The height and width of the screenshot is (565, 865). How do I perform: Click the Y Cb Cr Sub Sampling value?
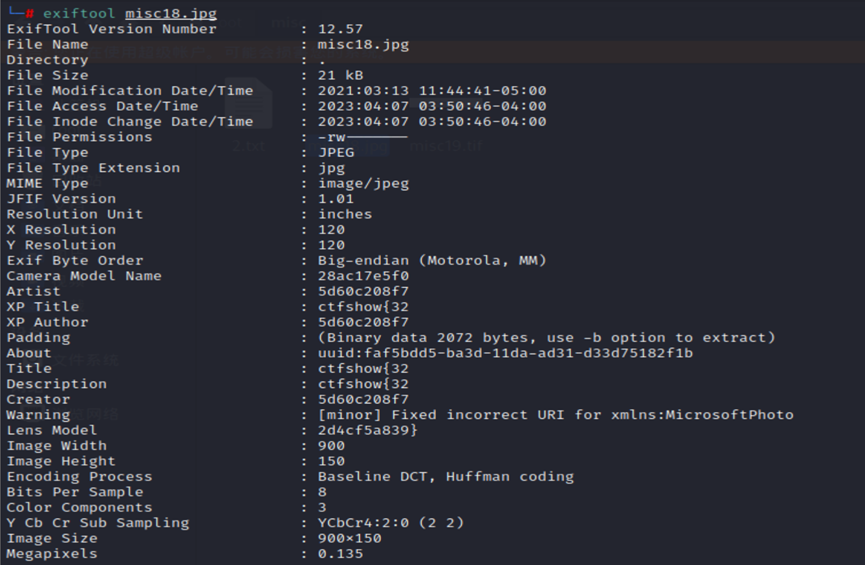391,523
